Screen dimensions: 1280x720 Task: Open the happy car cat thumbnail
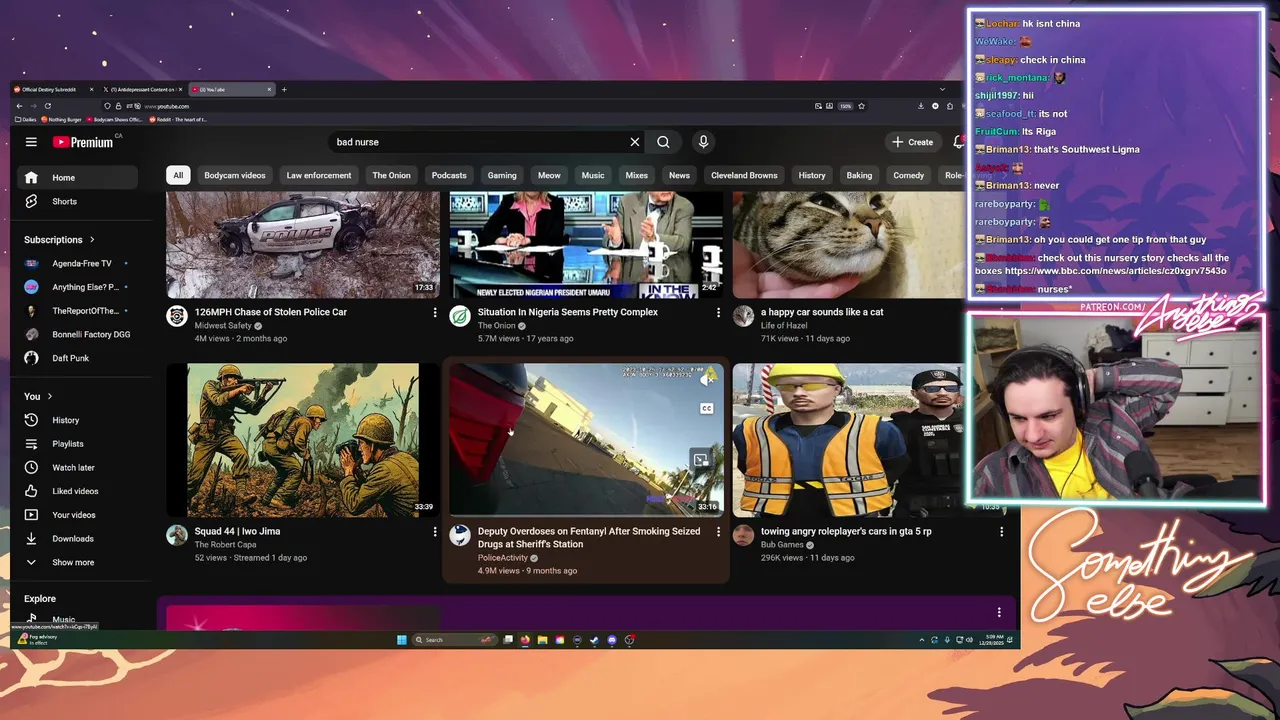[x=849, y=246]
